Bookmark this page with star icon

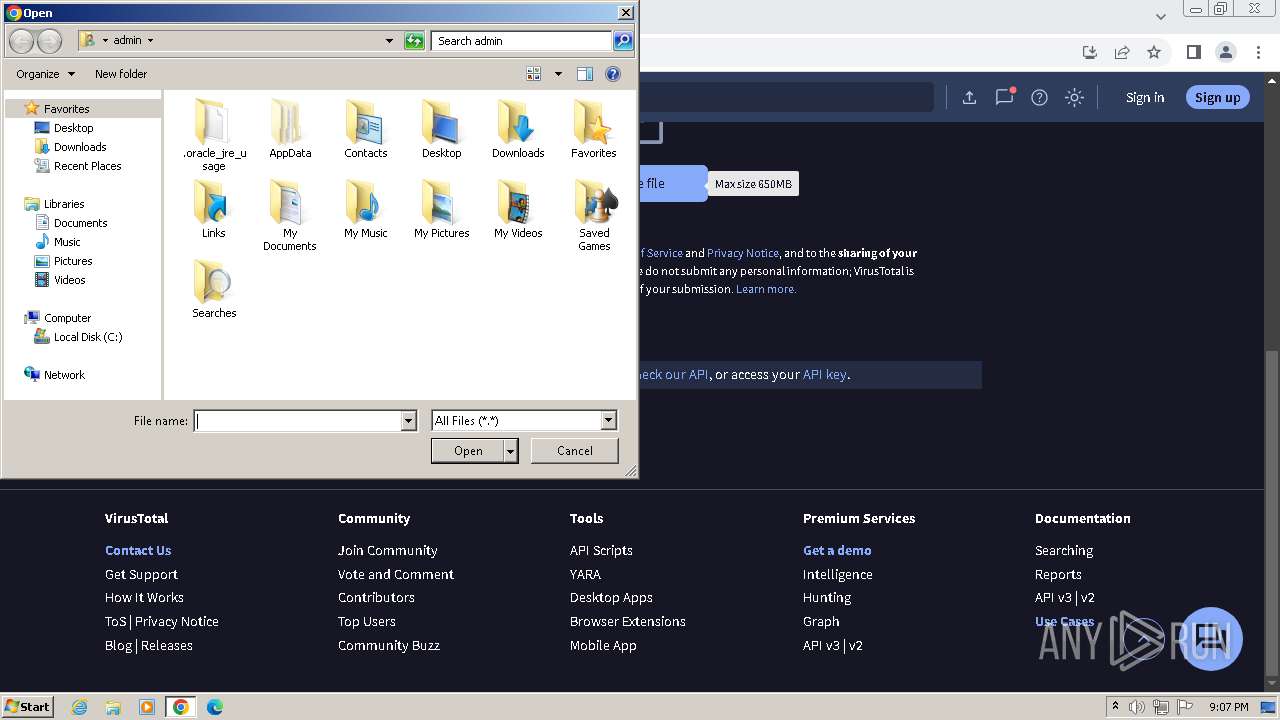pyautogui.click(x=1154, y=52)
